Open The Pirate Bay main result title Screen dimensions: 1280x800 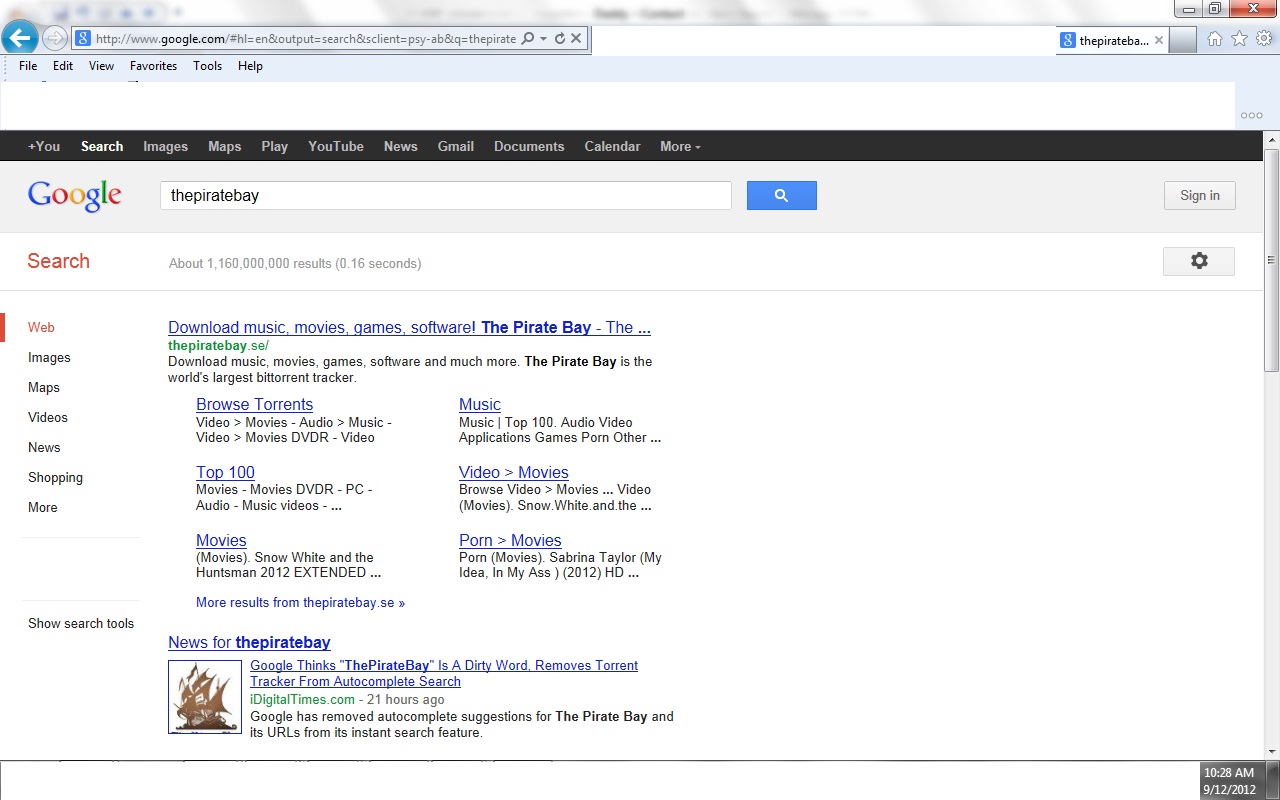tap(409, 327)
